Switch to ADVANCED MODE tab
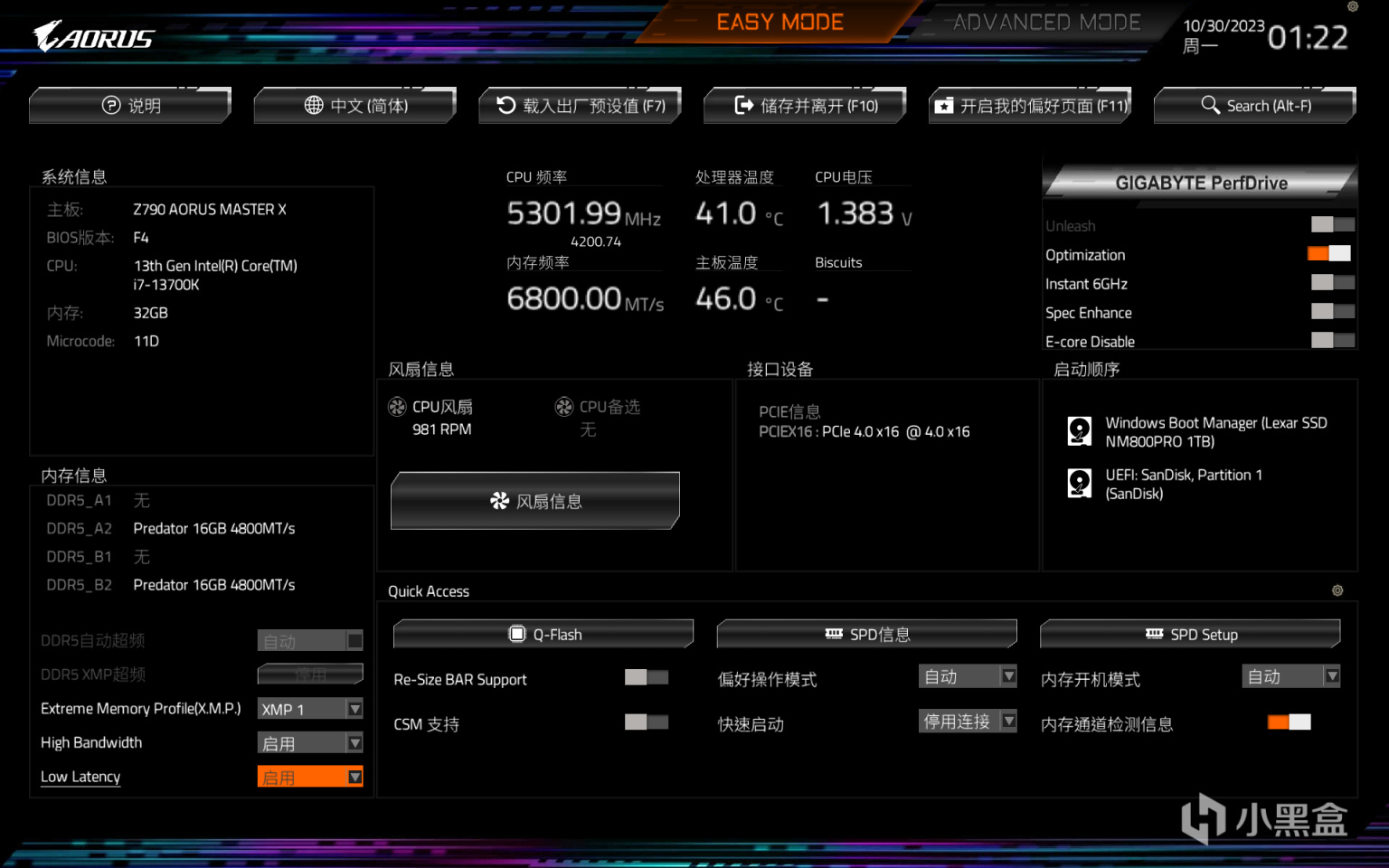The height and width of the screenshot is (868, 1389). (1046, 23)
